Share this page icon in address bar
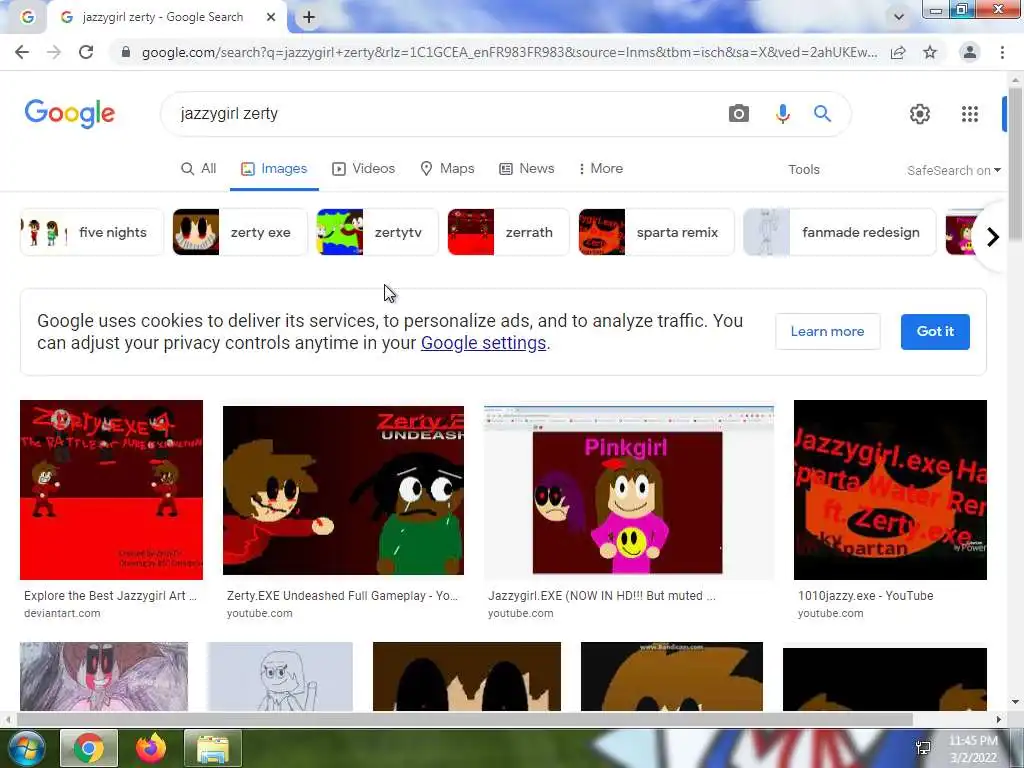The image size is (1024, 768). pos(898,52)
